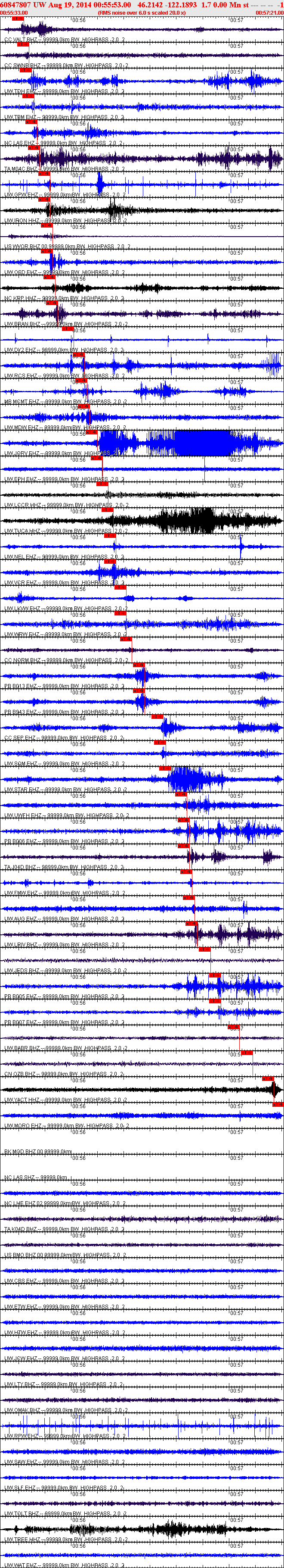Viewport: 284px width, 1568px height.
Task: Select the UW TDH EHZ station label
Action: [x=64, y=91]
